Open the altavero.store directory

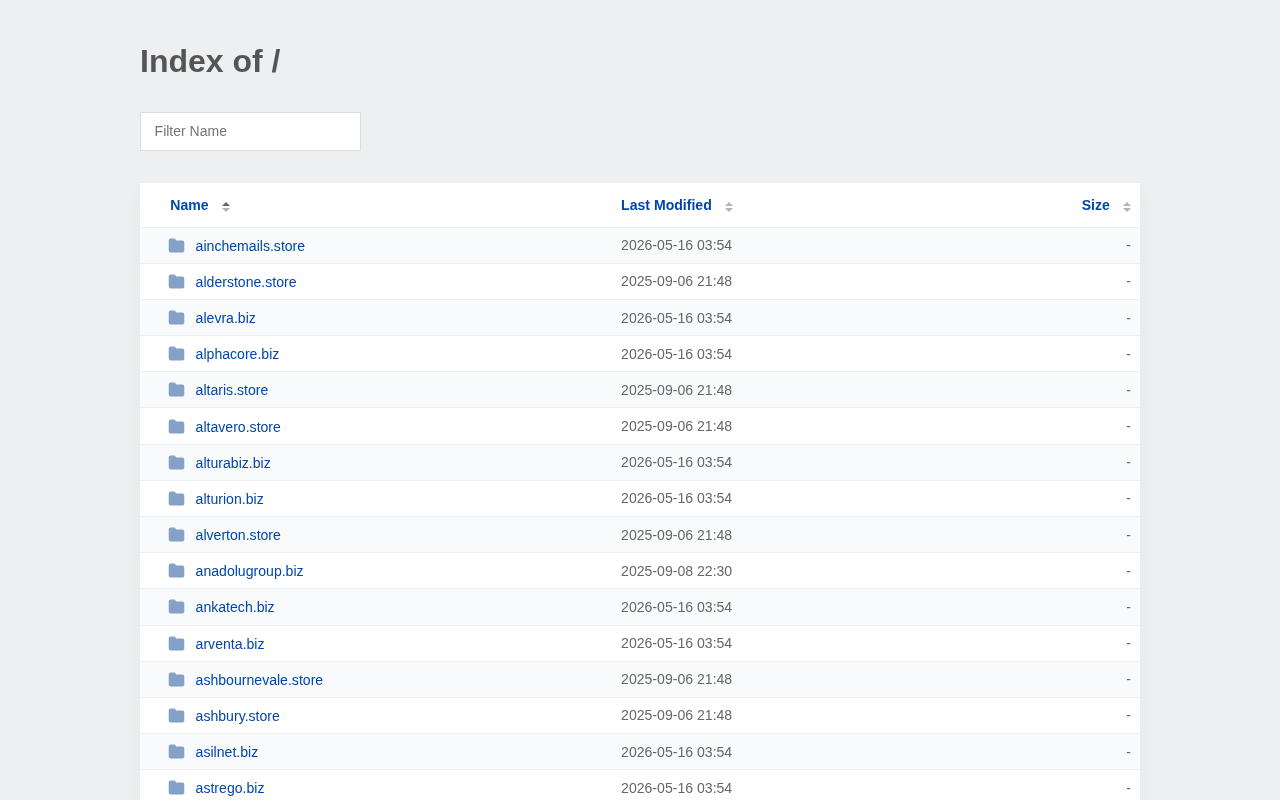point(238,427)
